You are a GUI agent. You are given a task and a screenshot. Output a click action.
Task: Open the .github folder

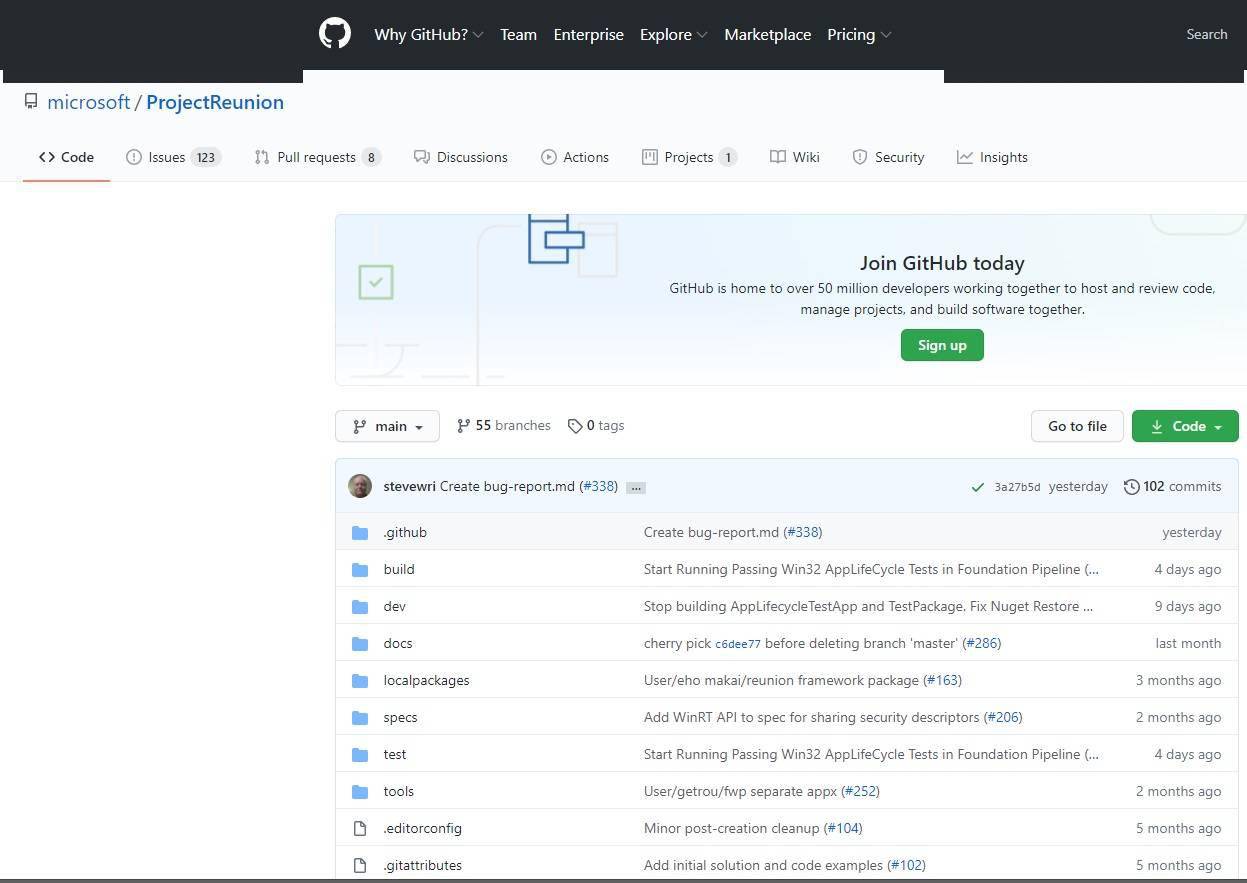point(405,532)
